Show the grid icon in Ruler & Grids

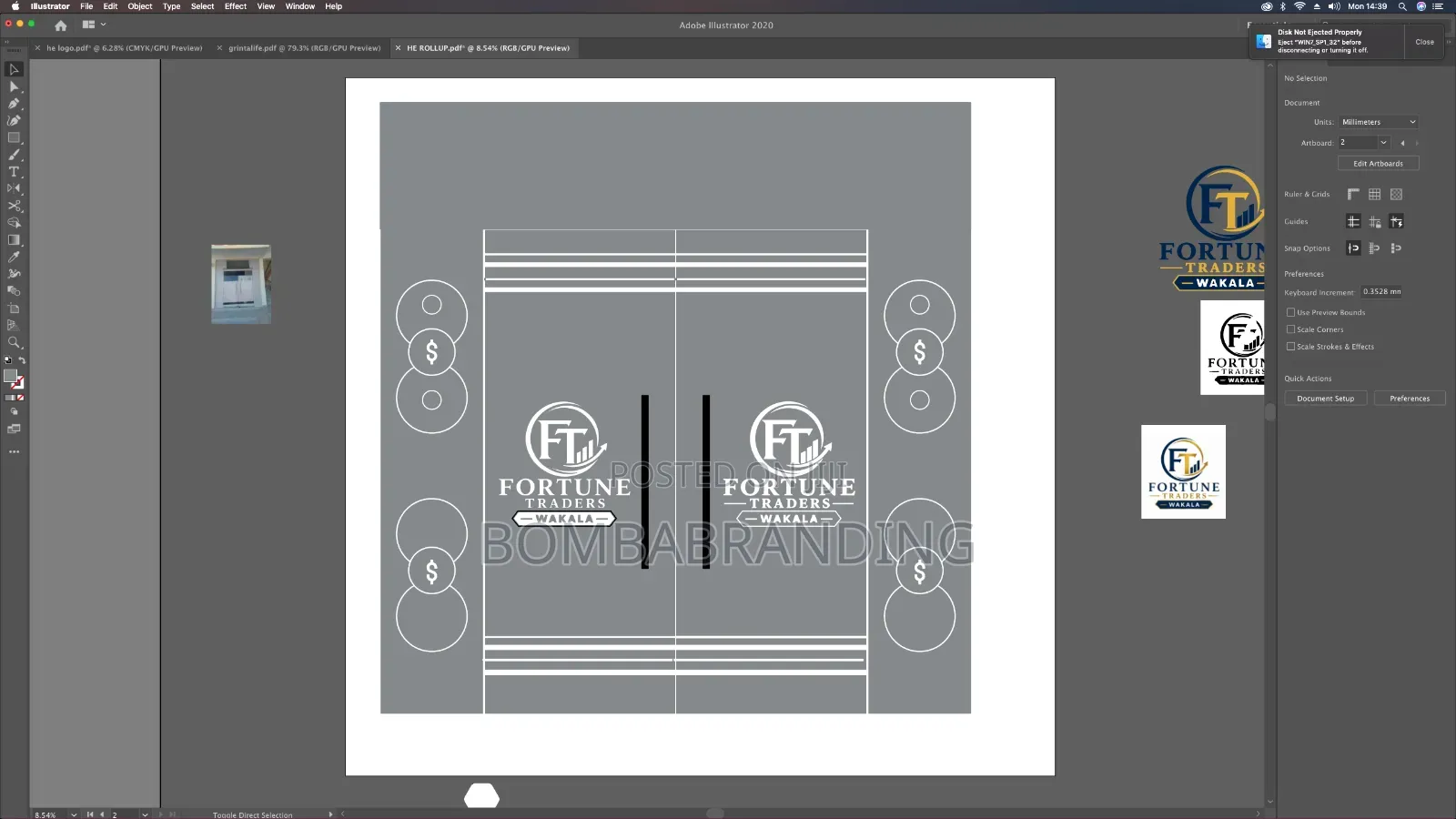click(1374, 194)
